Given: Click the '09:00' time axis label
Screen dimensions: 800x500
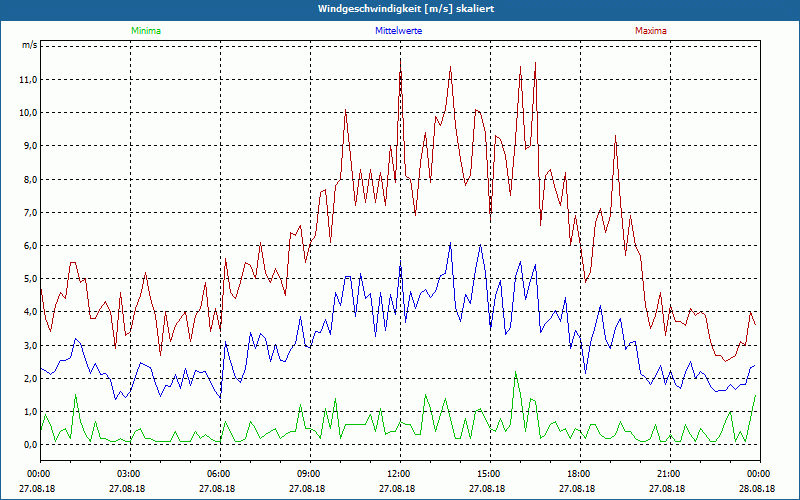Looking at the screenshot, I should click(x=310, y=474).
